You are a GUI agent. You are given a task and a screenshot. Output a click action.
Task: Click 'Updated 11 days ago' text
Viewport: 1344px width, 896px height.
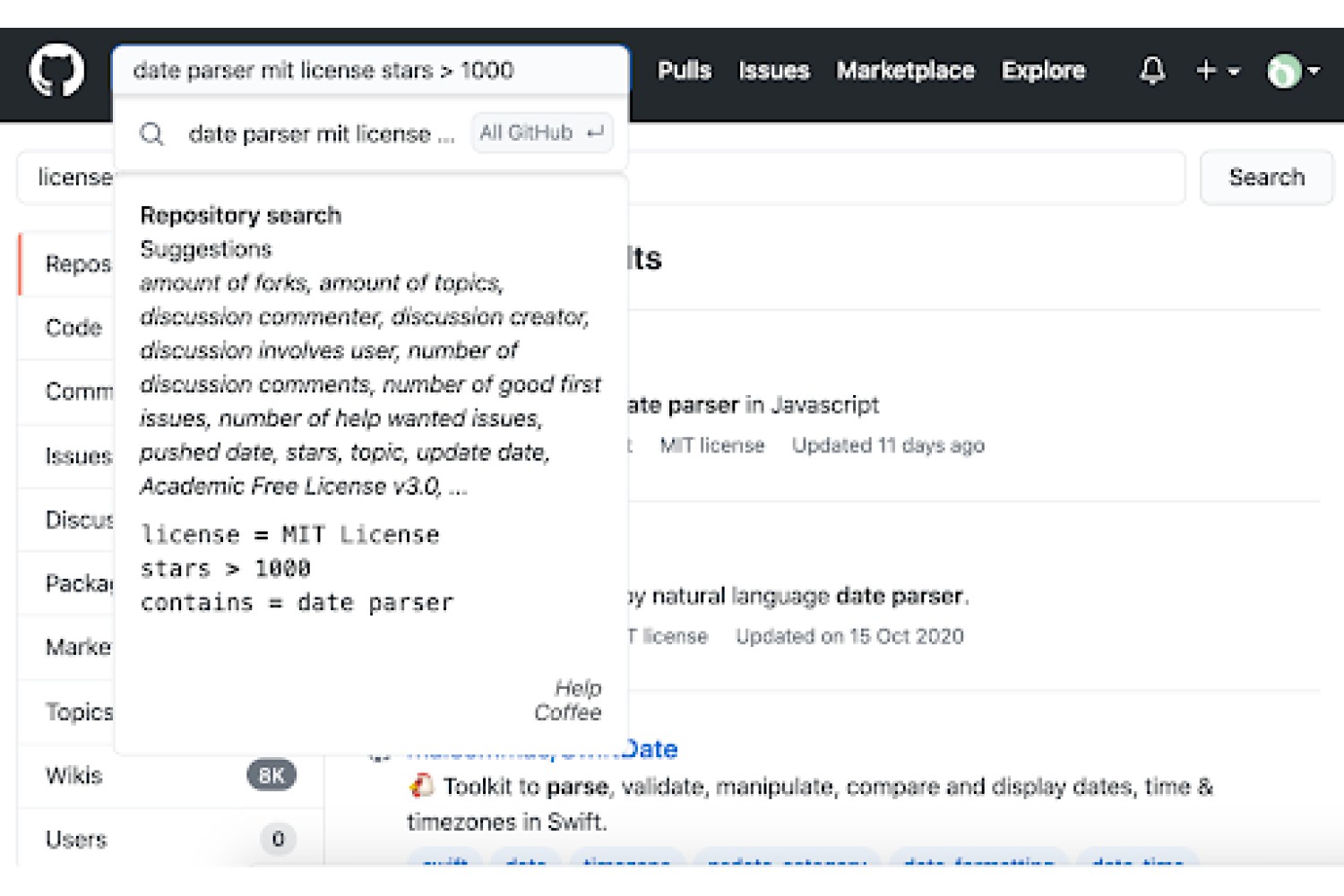(x=888, y=445)
